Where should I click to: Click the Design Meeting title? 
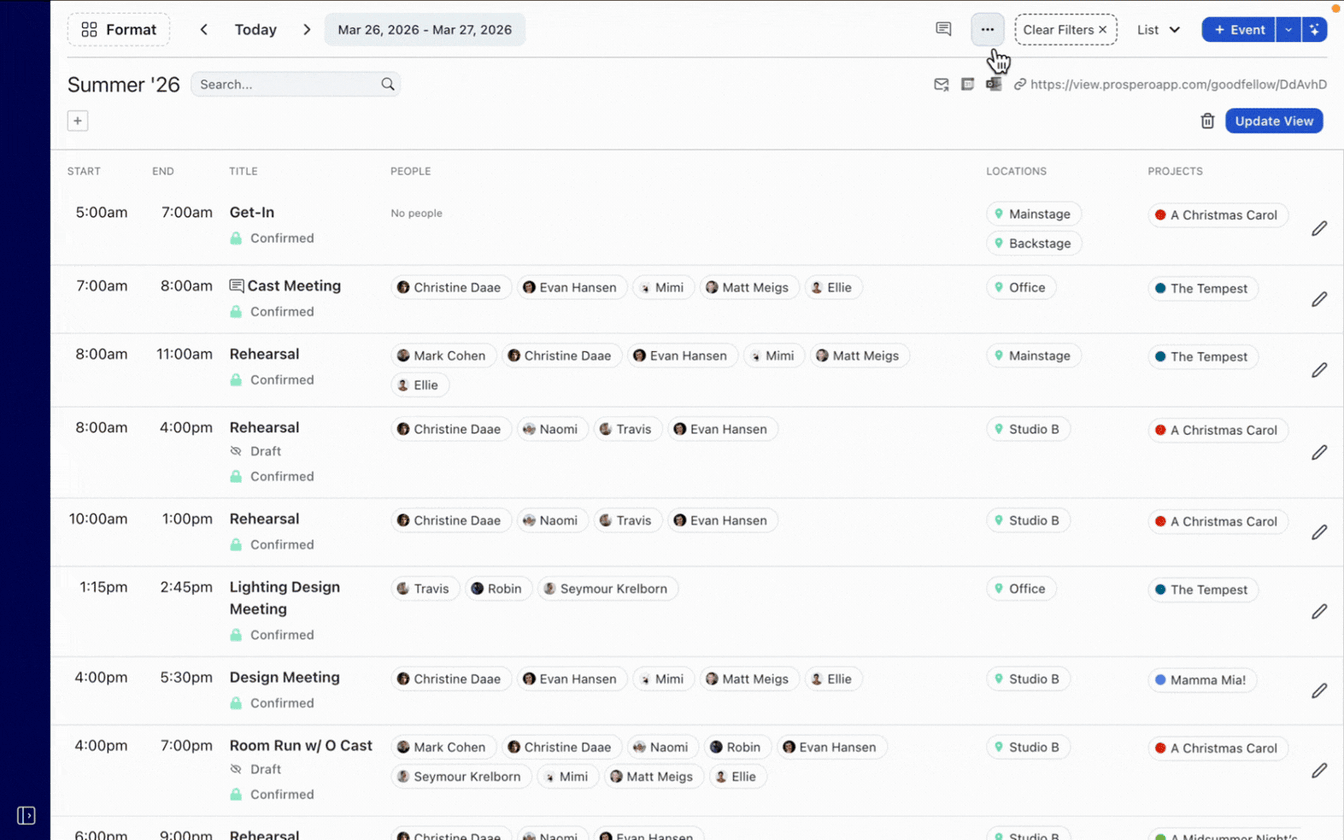(284, 677)
